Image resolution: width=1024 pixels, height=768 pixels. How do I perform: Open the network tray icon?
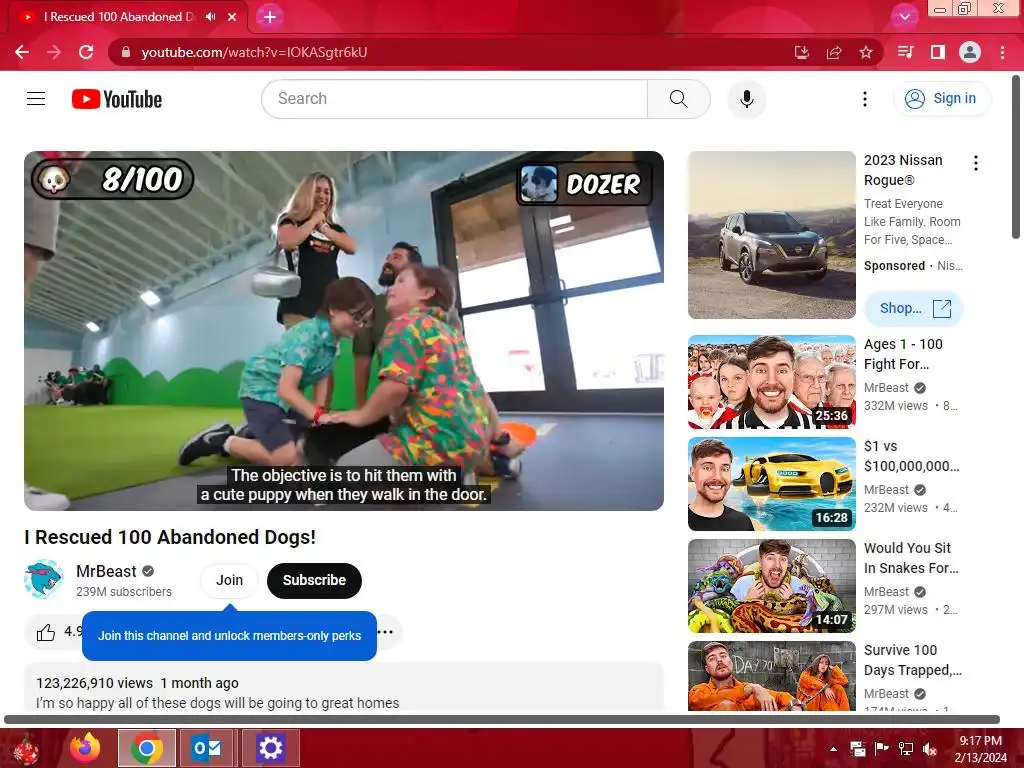906,749
